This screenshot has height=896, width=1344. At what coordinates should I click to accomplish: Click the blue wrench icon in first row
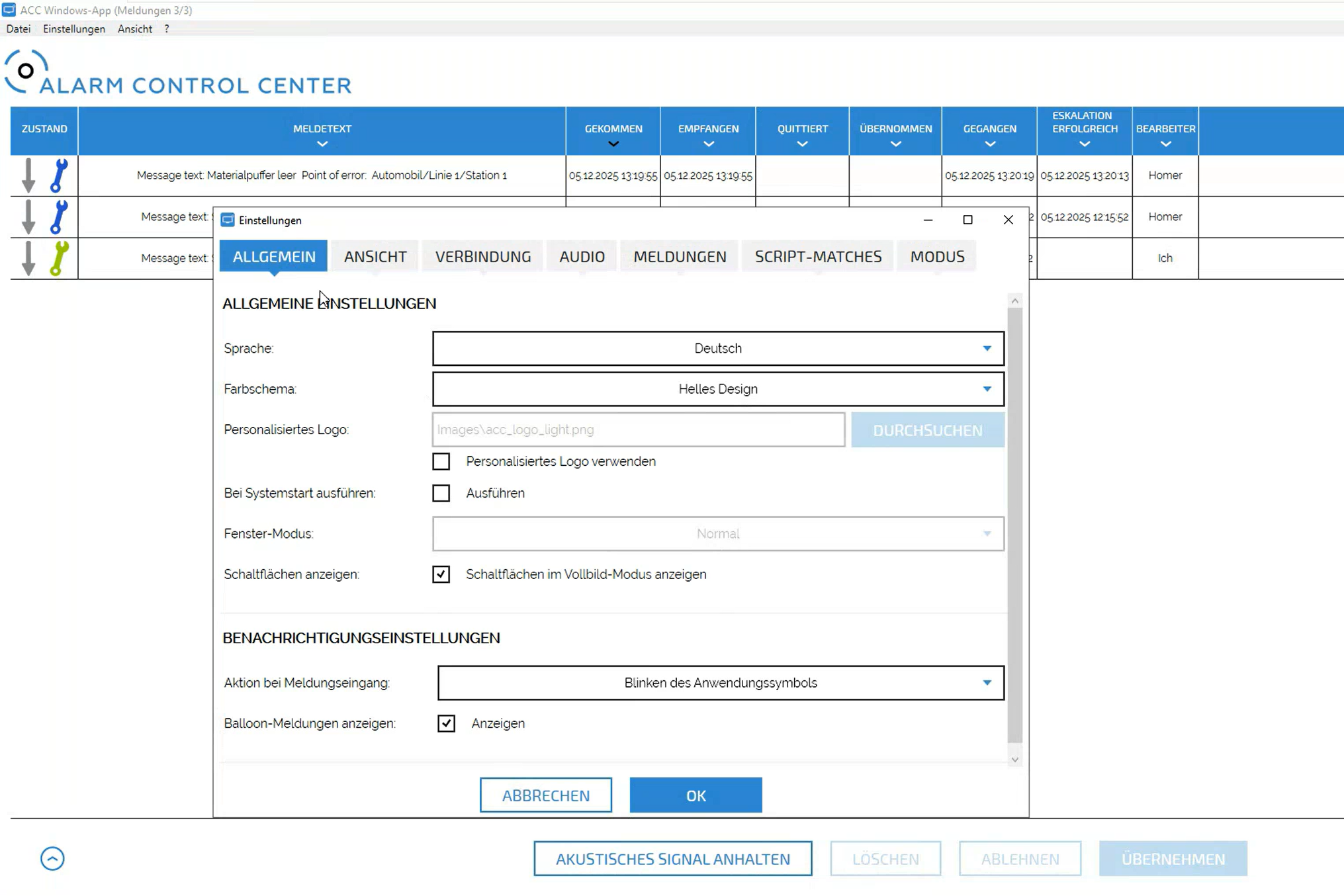coord(59,175)
